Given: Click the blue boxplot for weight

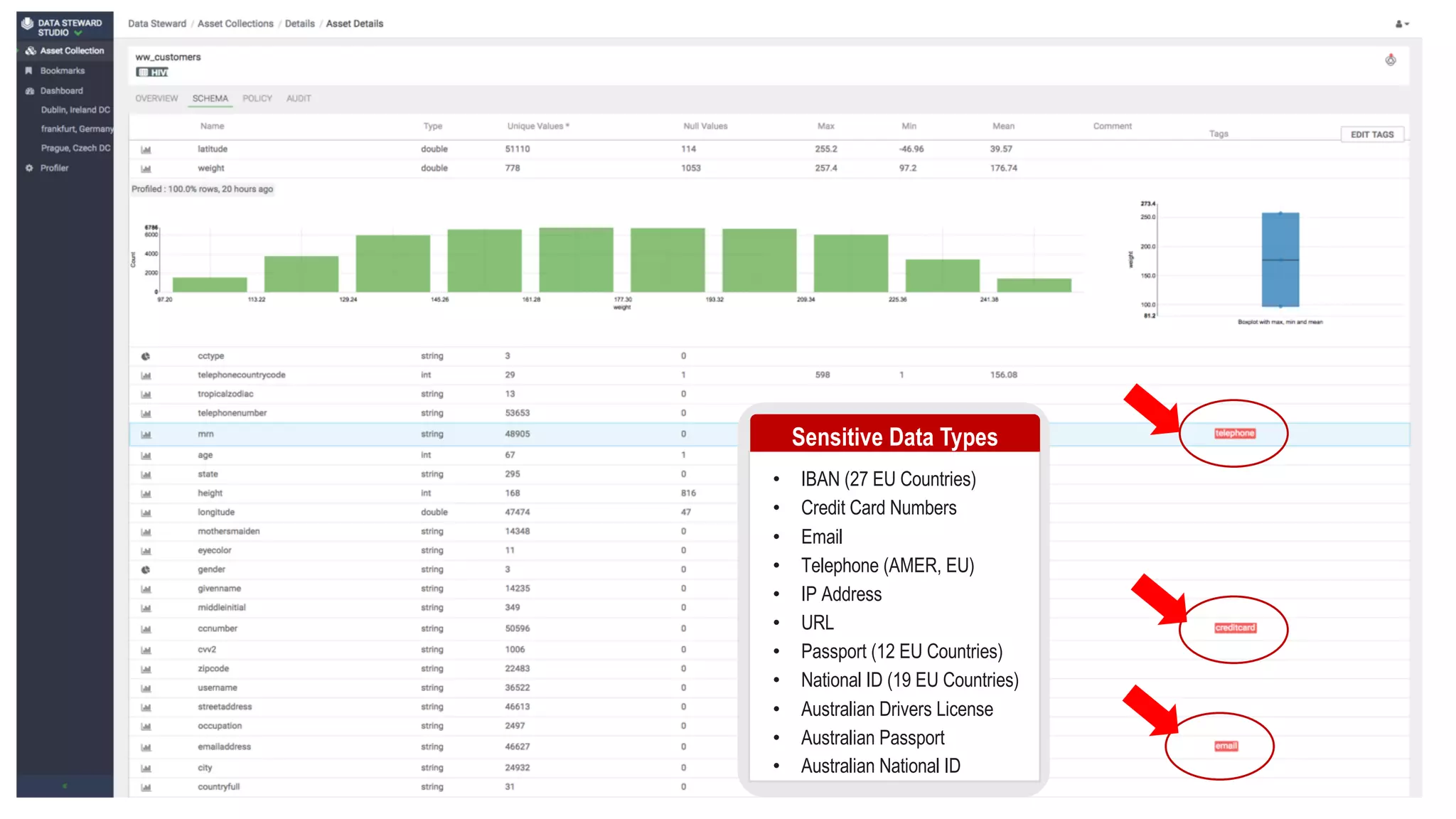Looking at the screenshot, I should [x=1280, y=259].
